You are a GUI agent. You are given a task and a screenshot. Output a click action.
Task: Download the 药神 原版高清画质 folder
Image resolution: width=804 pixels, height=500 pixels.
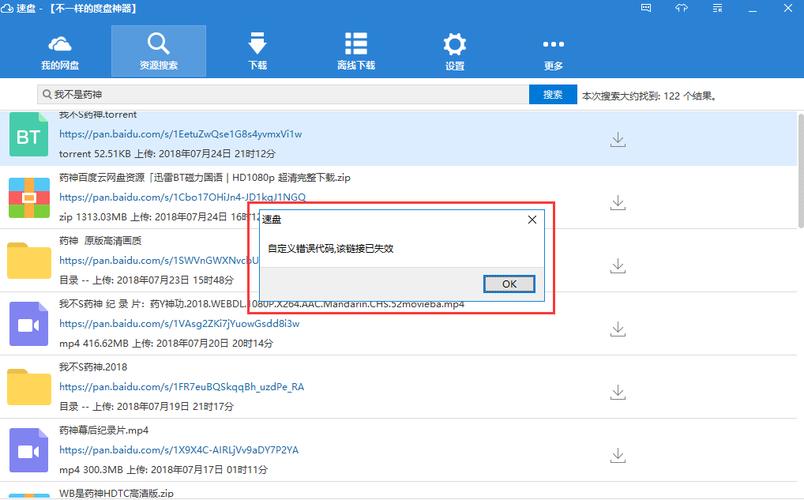coord(618,265)
